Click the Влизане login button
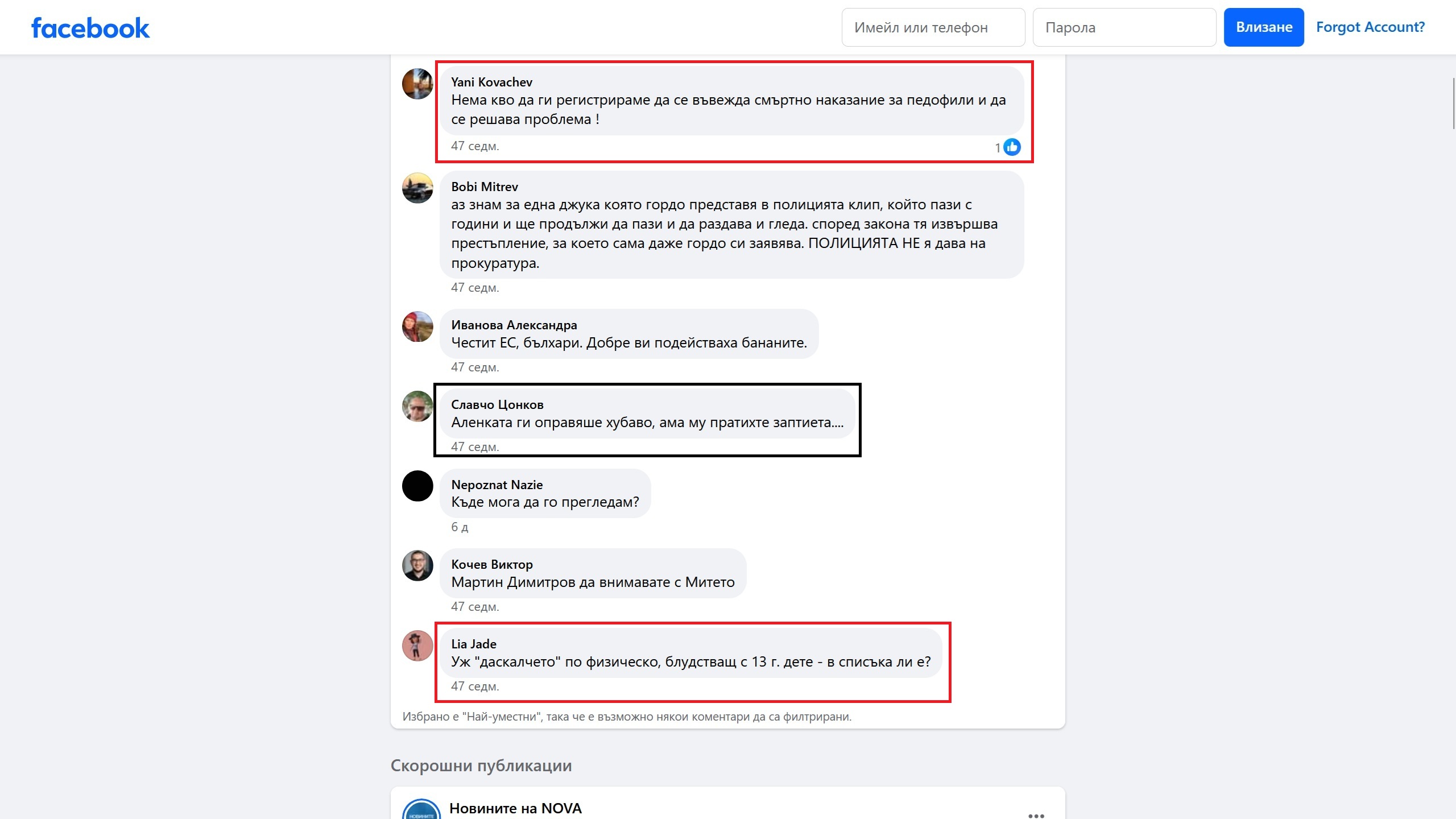 pyautogui.click(x=1264, y=27)
